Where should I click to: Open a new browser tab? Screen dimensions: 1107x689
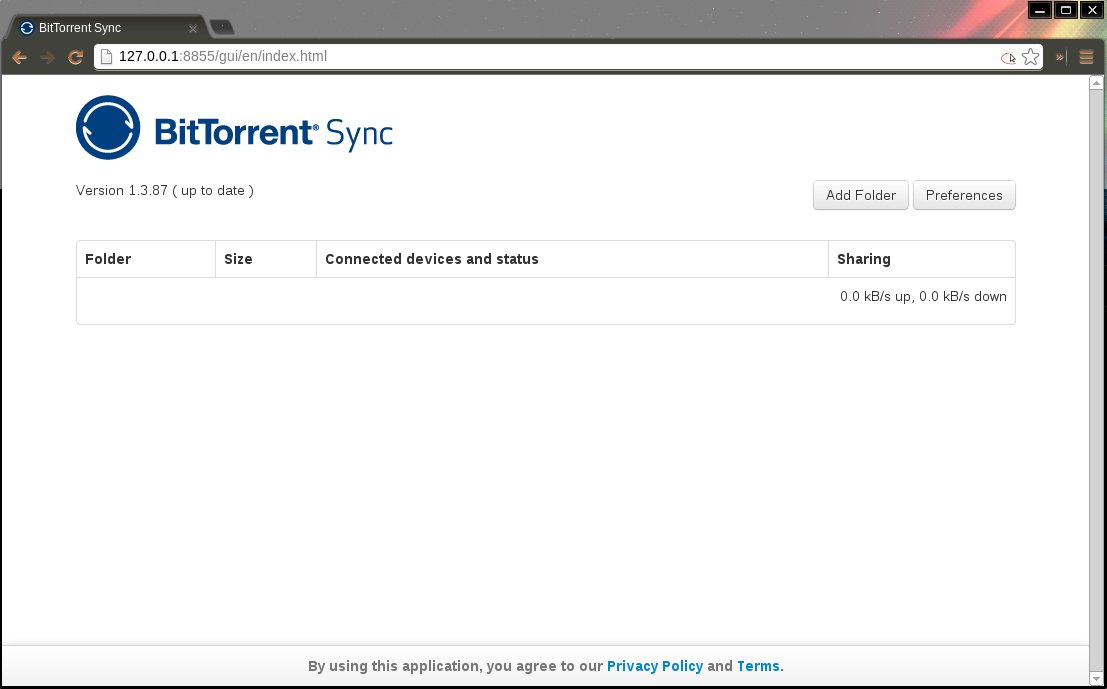(222, 28)
